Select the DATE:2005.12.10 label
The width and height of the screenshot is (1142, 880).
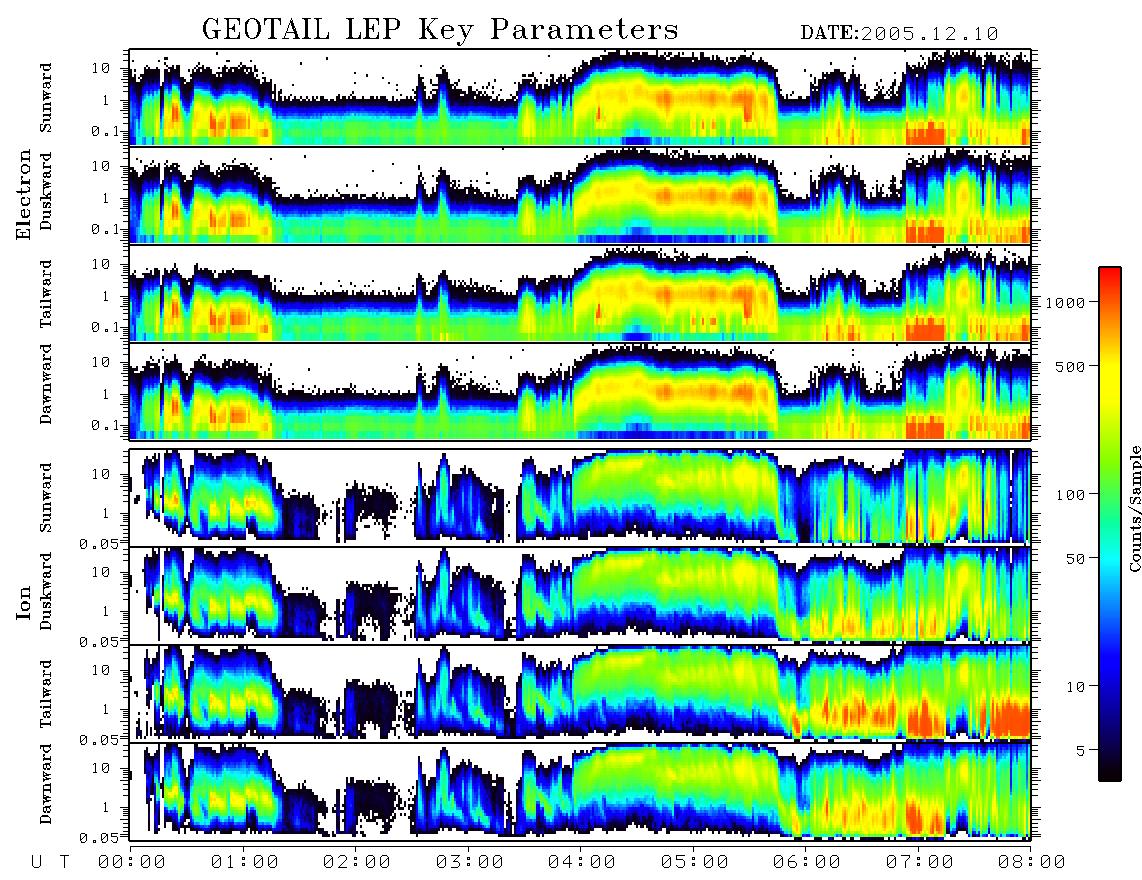point(899,34)
